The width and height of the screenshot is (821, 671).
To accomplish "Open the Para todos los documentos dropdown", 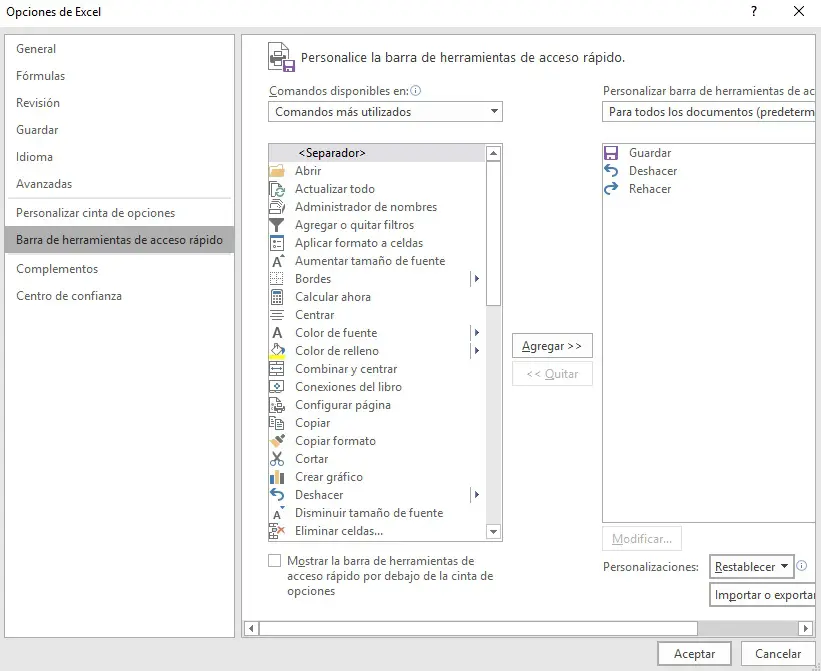I will [709, 111].
